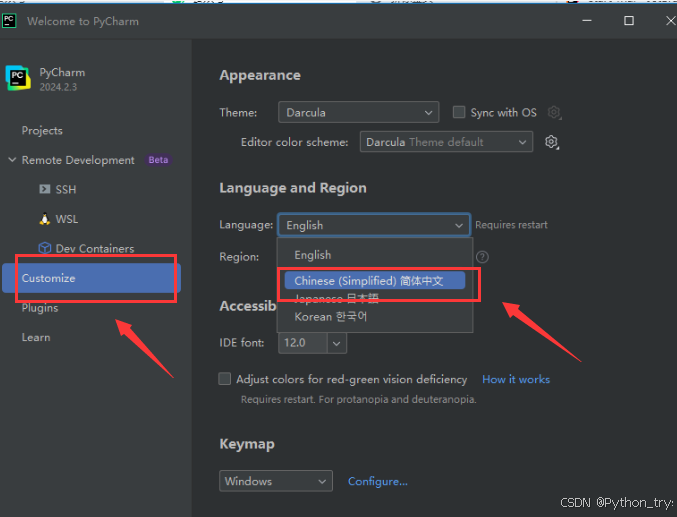Image resolution: width=677 pixels, height=517 pixels.
Task: Open the Editor color scheme dropdown
Action: click(x=446, y=142)
